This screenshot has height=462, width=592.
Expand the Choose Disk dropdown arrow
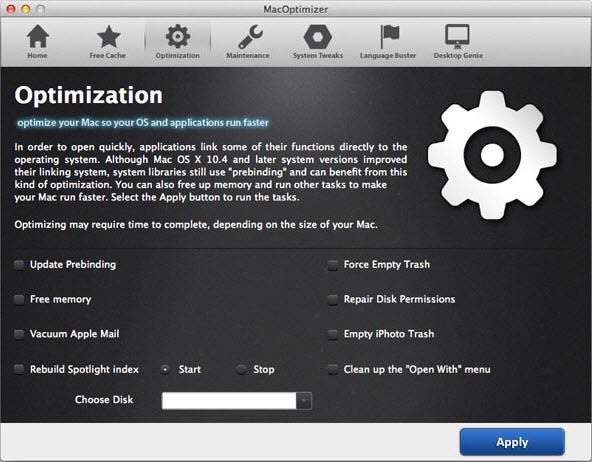(304, 400)
